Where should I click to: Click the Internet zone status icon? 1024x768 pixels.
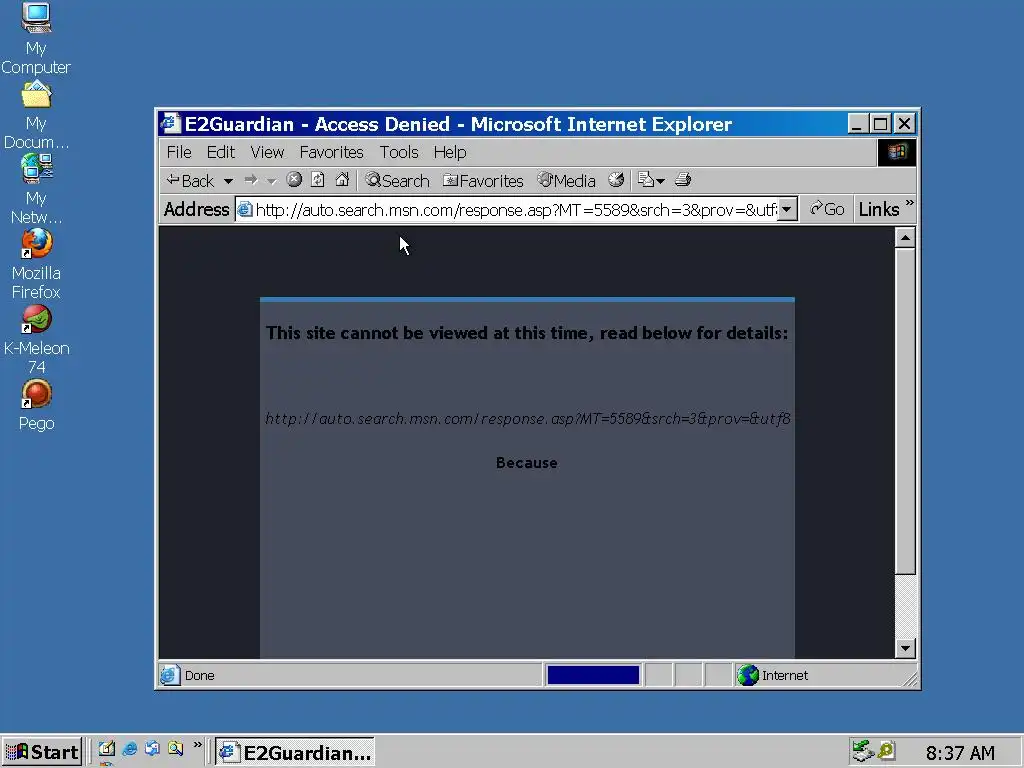(748, 675)
